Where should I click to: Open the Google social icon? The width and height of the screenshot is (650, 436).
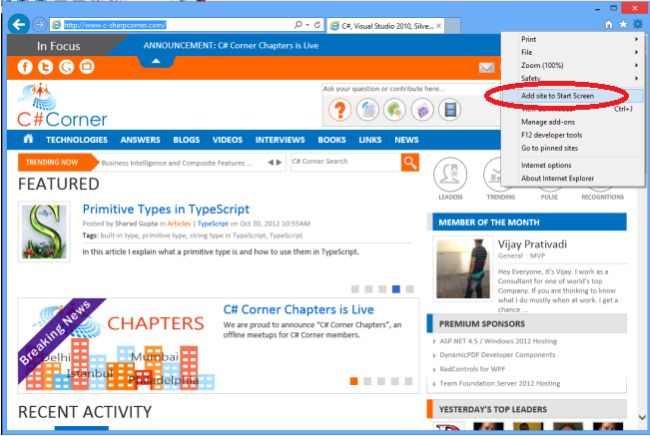tap(66, 67)
